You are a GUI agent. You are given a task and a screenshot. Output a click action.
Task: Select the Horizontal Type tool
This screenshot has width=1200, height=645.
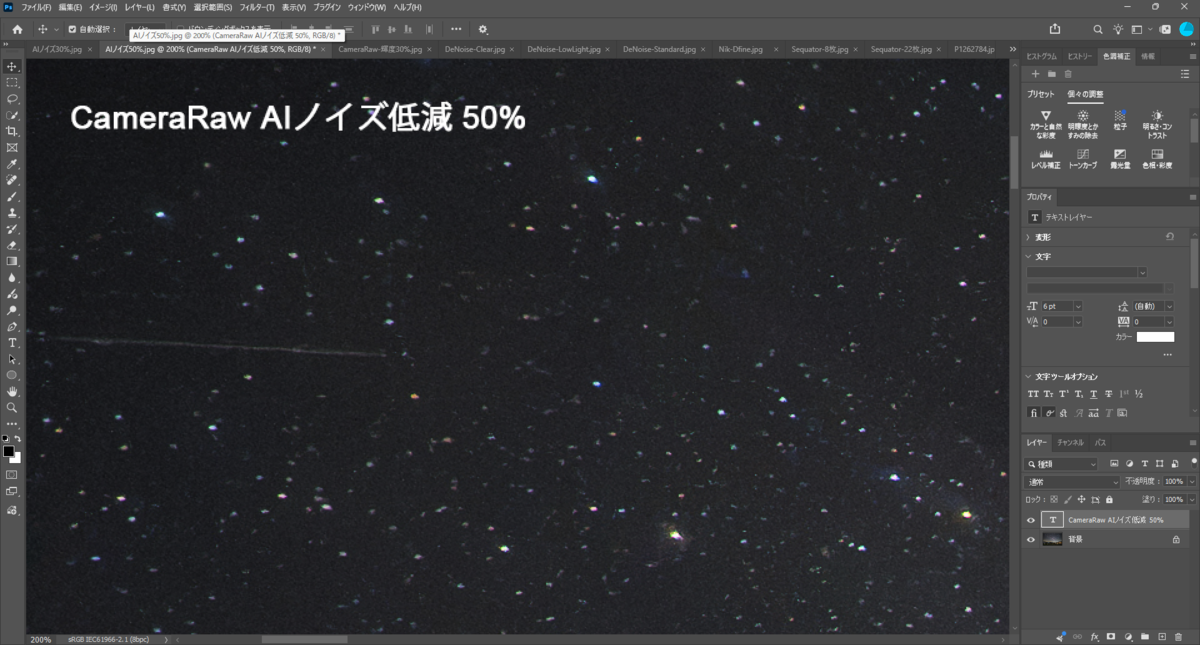click(x=12, y=343)
